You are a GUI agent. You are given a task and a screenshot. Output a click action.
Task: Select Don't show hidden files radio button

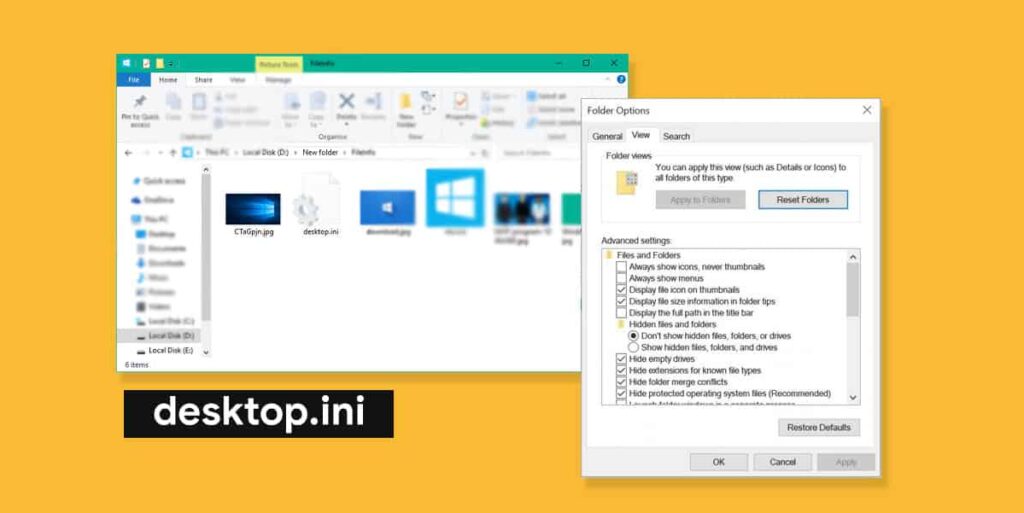pyautogui.click(x=633, y=336)
